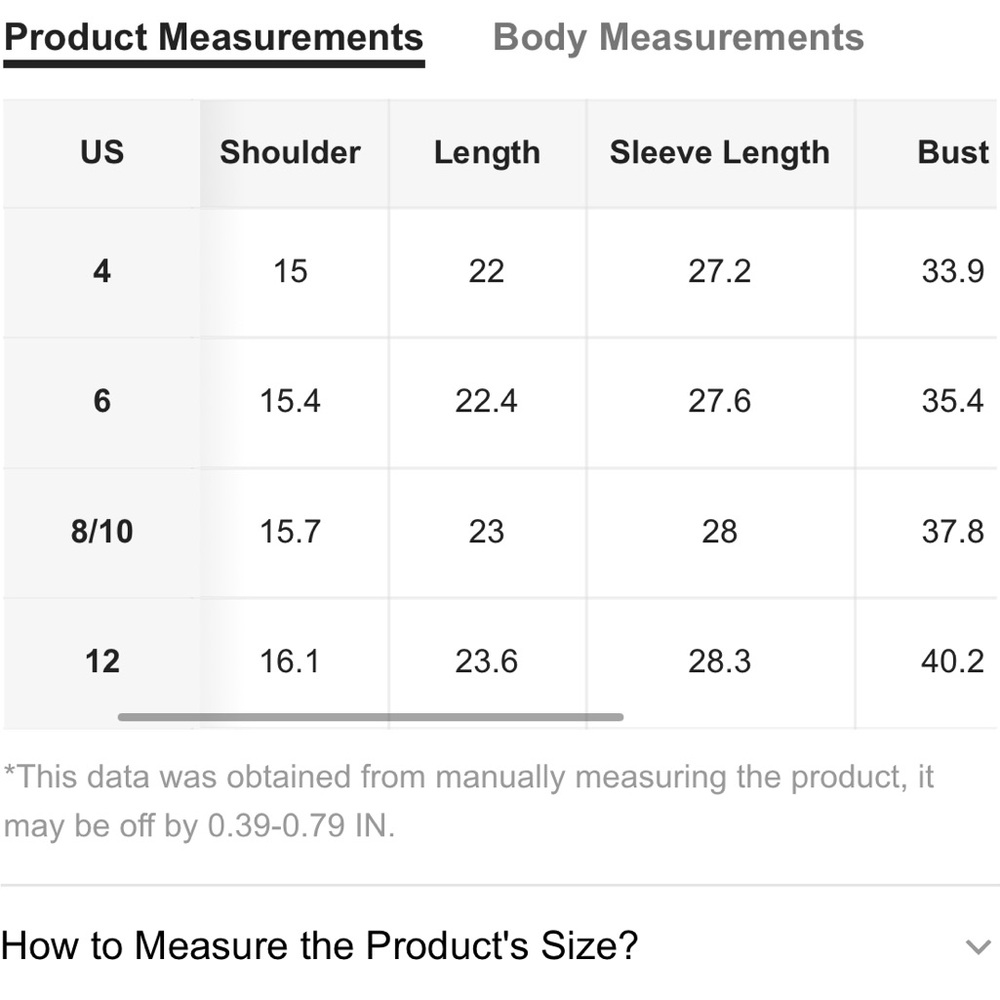Click the Length column header
Screen dimensions: 1000x1000
(487, 153)
